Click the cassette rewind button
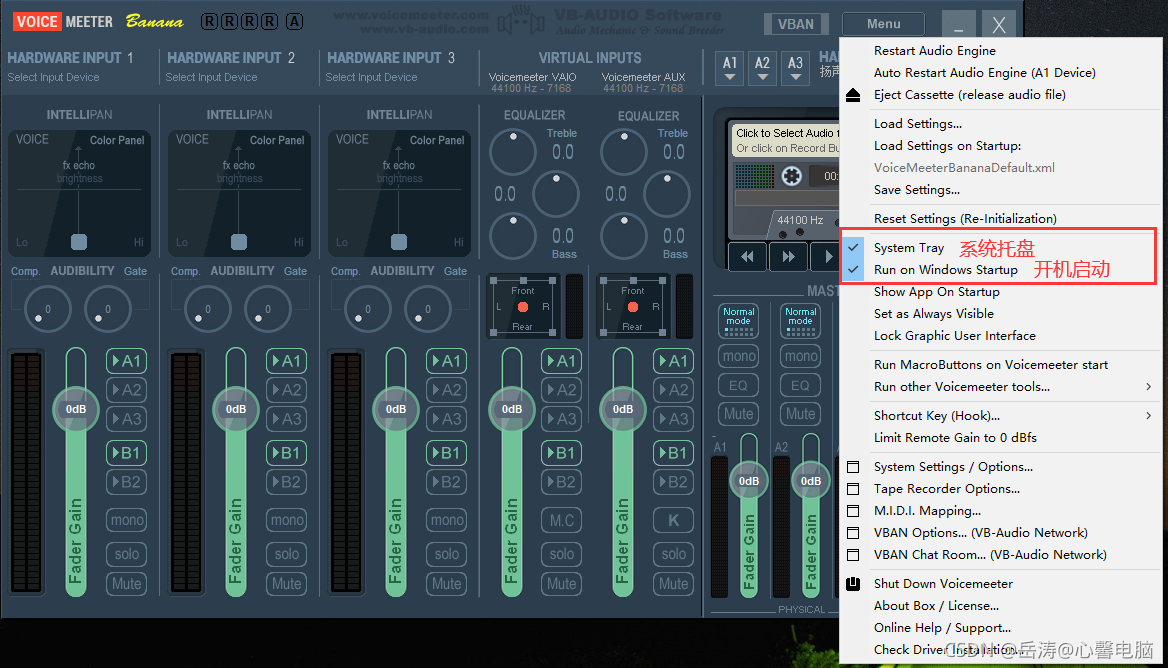Viewport: 1168px width, 668px height. [x=747, y=257]
